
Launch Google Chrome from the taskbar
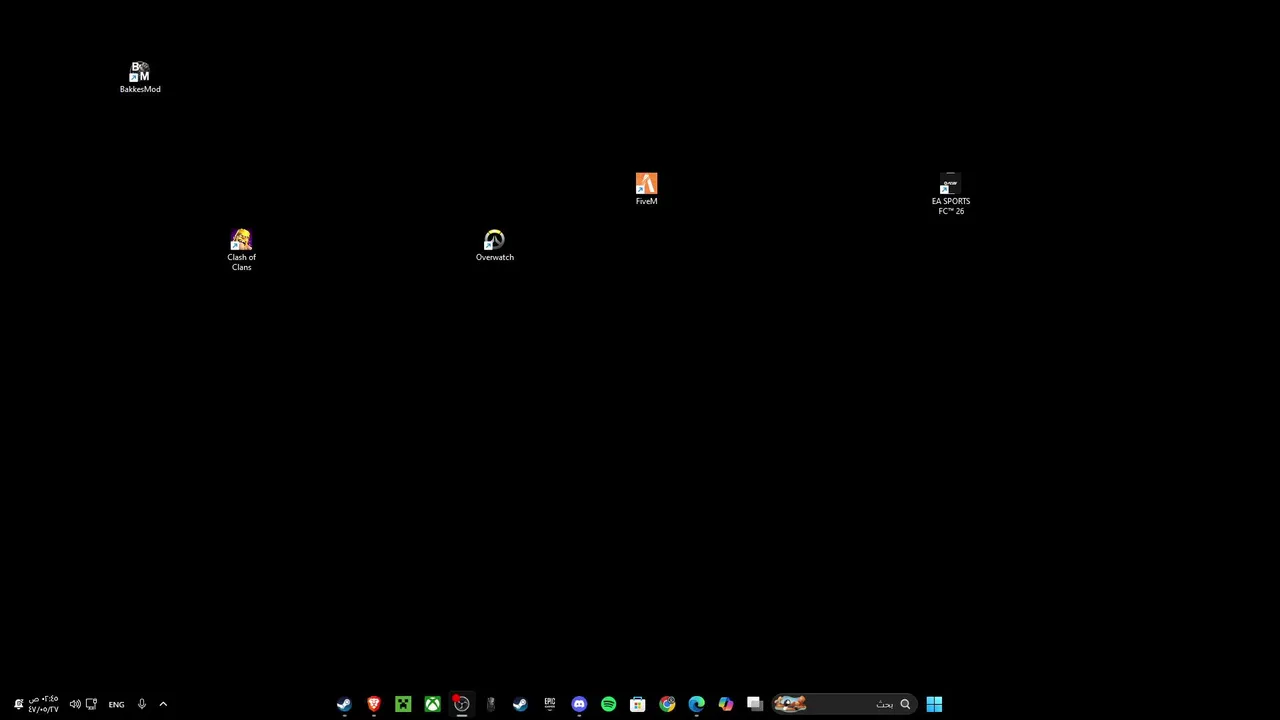pyautogui.click(x=667, y=704)
